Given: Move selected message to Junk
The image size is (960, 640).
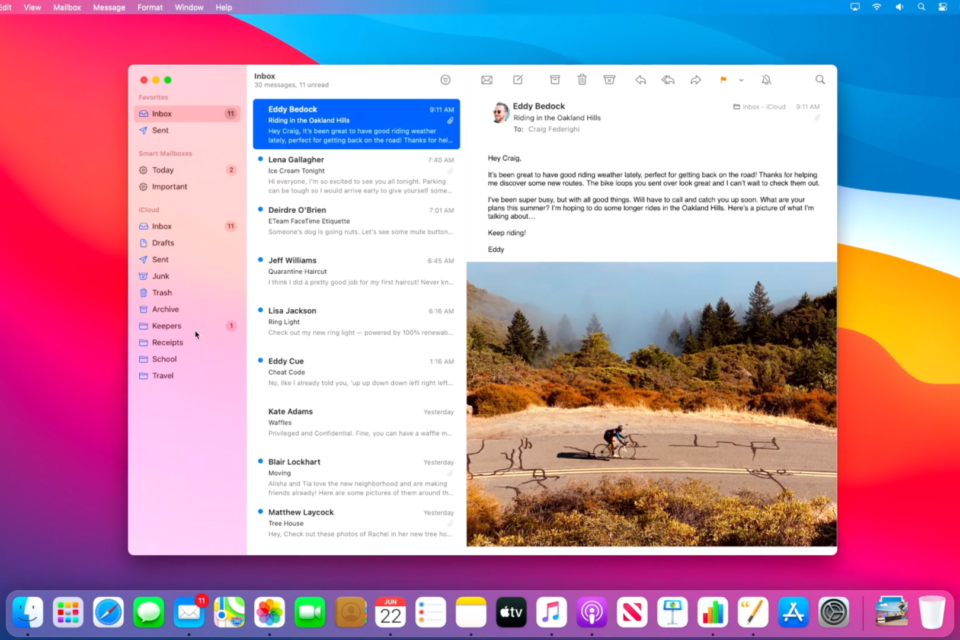Looking at the screenshot, I should tap(609, 80).
